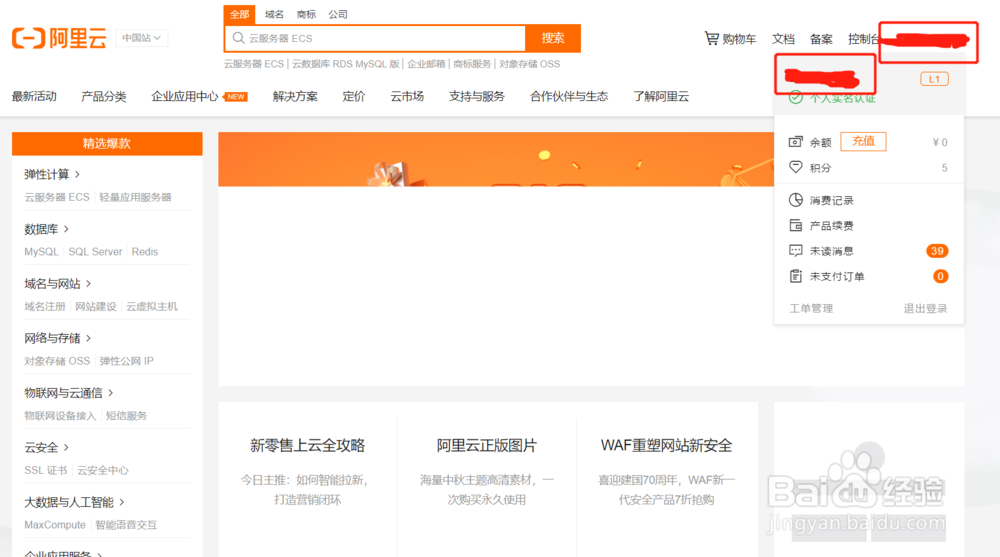The height and width of the screenshot is (557, 1000).
Task: Select the 全部 search tab
Action: click(239, 14)
